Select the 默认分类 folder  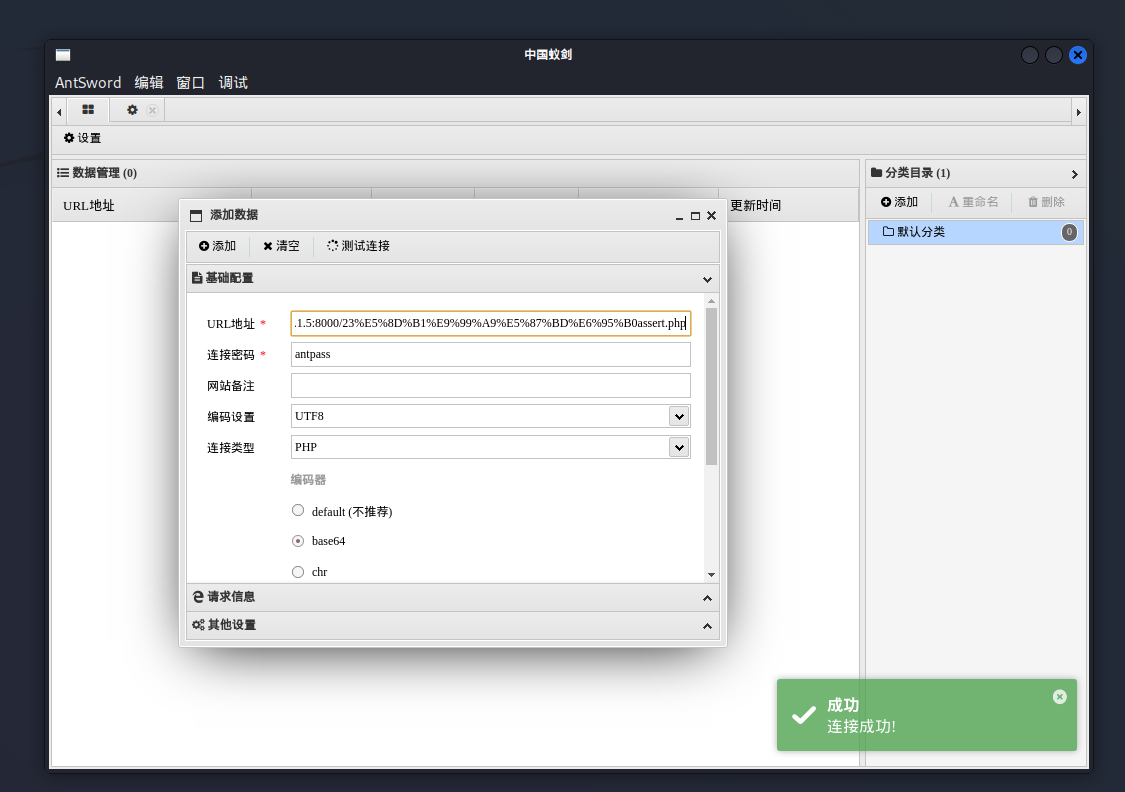click(x=976, y=232)
